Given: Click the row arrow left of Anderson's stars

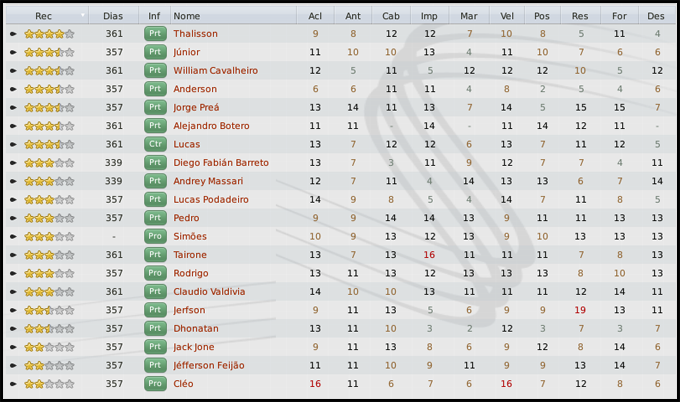Looking at the screenshot, I should coord(13,89).
